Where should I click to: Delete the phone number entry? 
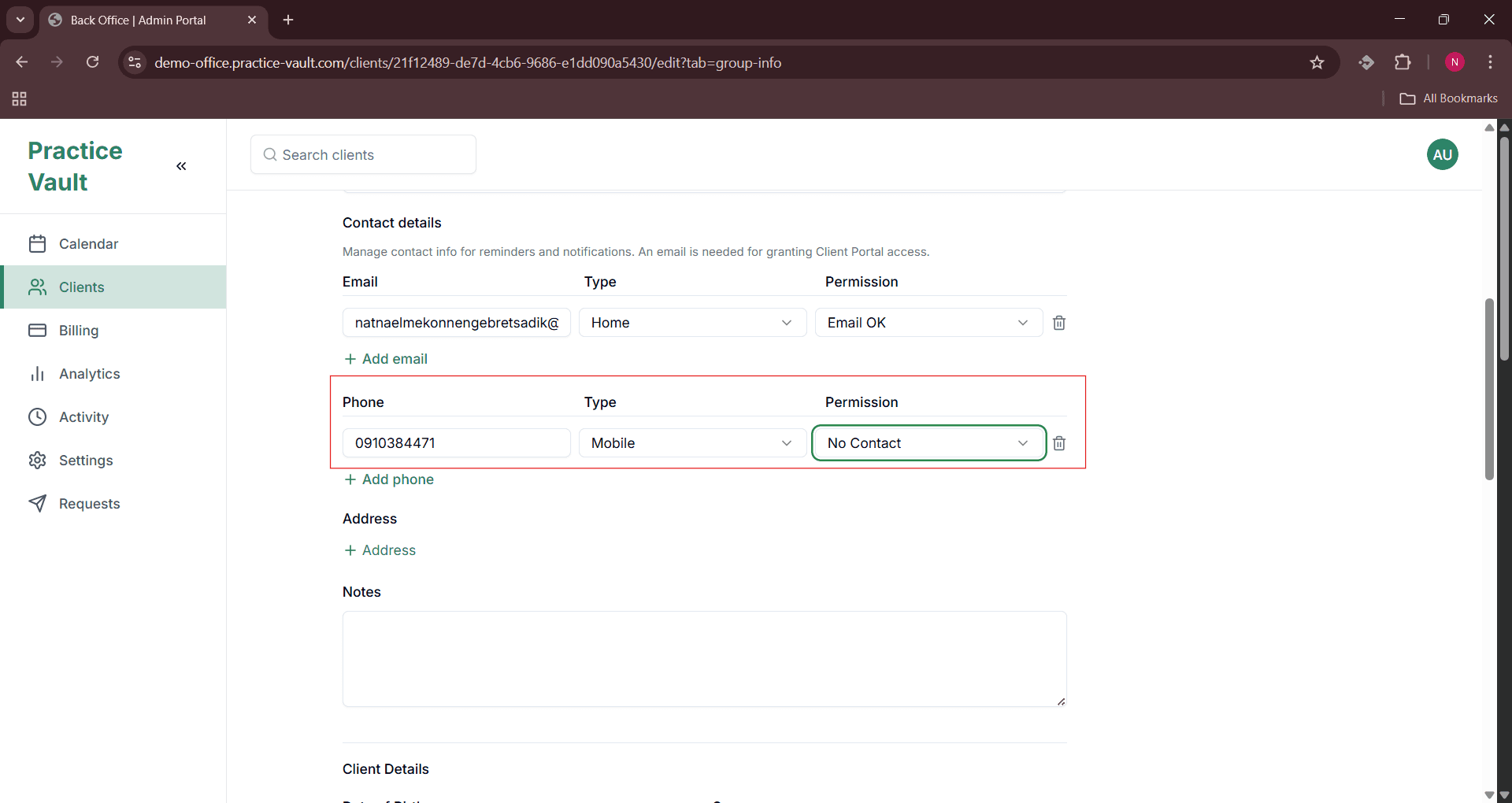[1058, 442]
